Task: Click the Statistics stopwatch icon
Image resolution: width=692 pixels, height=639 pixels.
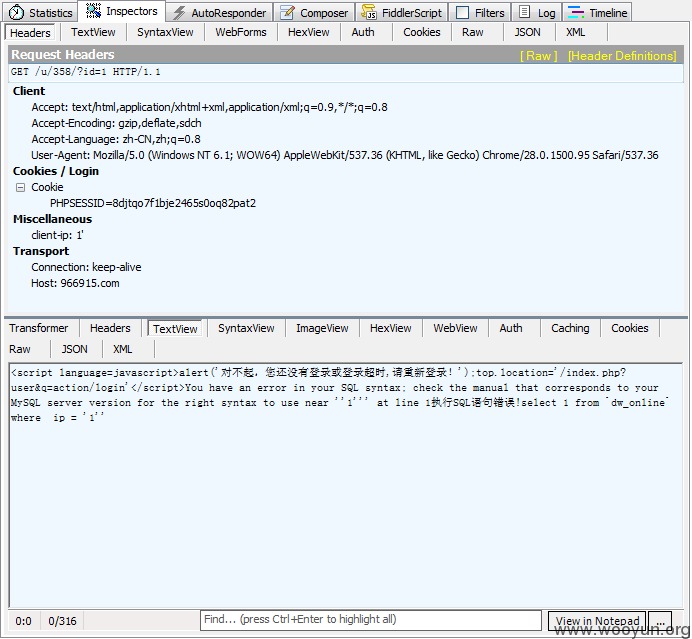Action: [x=16, y=12]
